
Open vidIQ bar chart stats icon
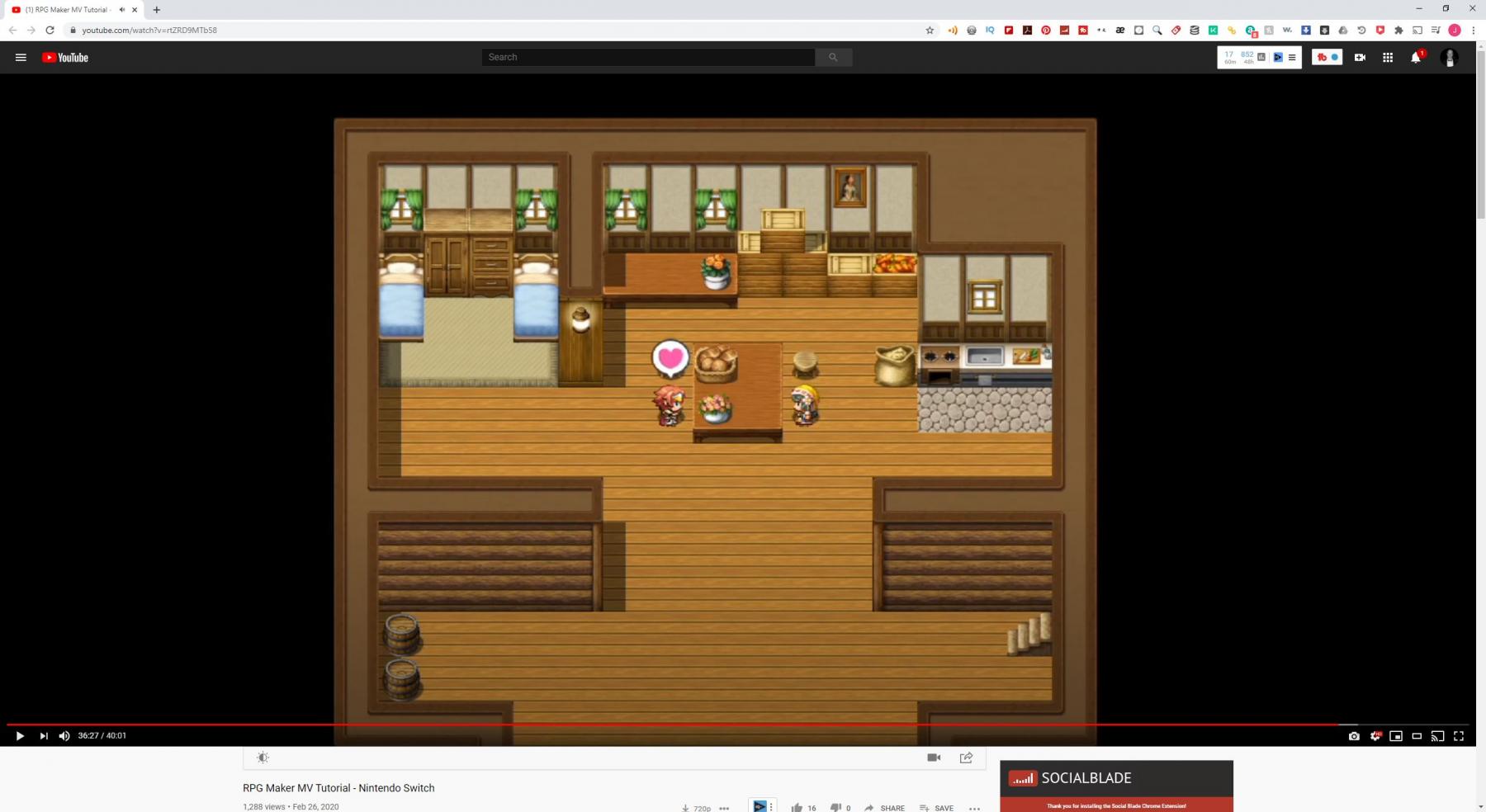click(x=1261, y=57)
